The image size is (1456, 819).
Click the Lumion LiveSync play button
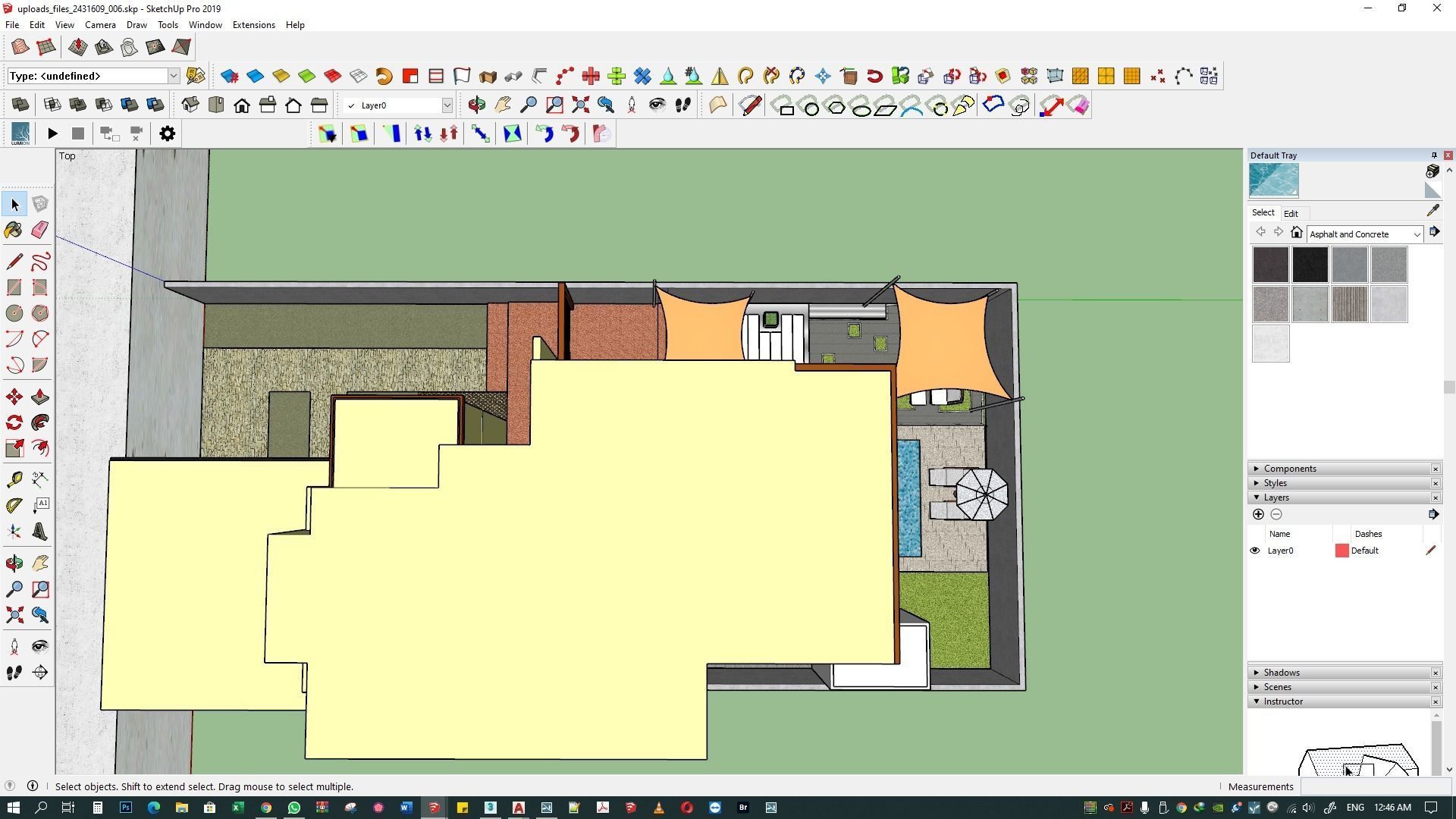[52, 134]
